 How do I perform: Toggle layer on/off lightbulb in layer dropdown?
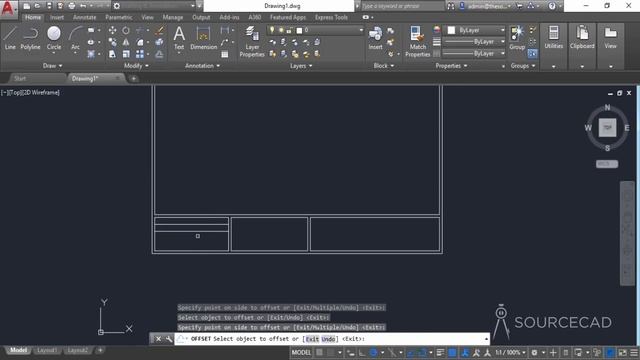[272, 30]
